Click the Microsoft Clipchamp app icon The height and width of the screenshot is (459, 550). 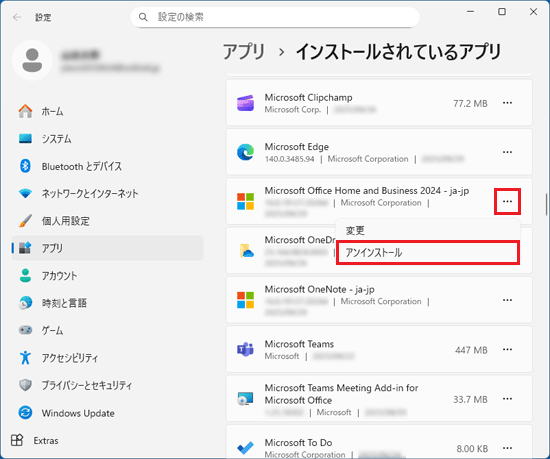245,103
